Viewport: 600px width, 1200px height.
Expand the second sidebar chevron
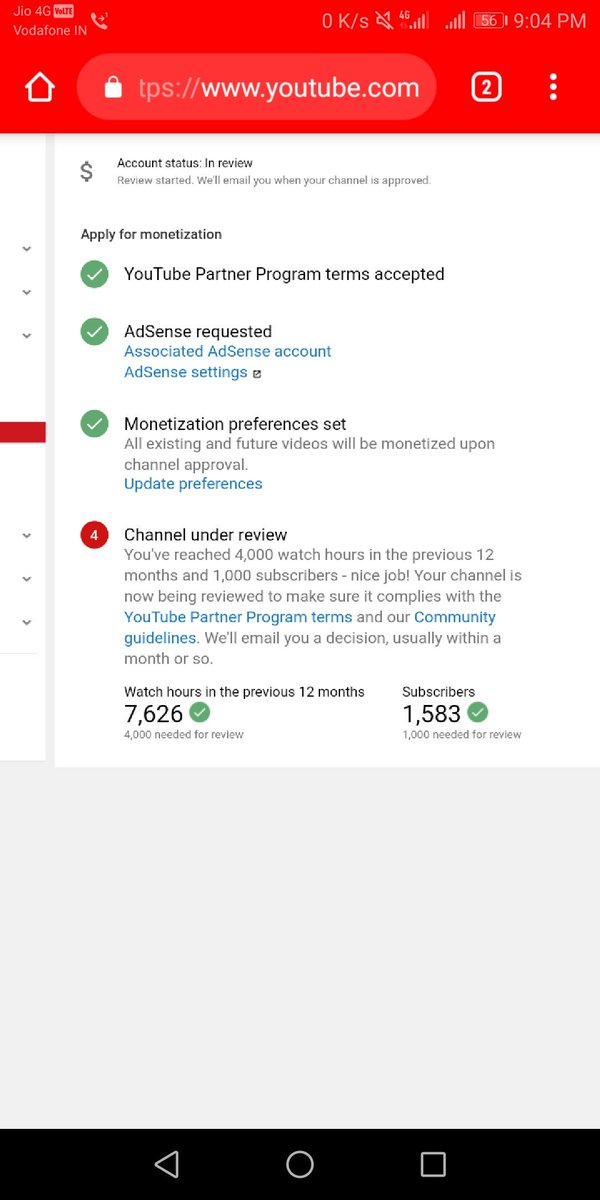pyautogui.click(x=27, y=292)
